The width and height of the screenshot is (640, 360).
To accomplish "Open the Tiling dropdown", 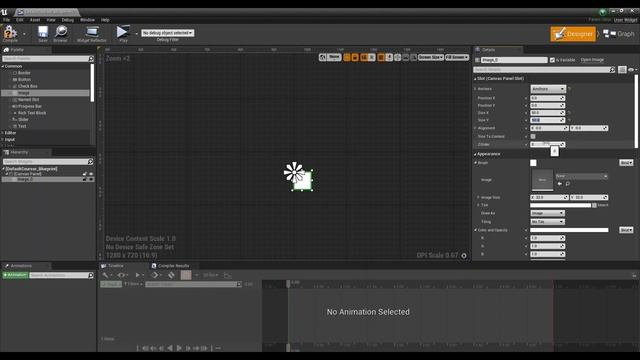I will tap(547, 222).
